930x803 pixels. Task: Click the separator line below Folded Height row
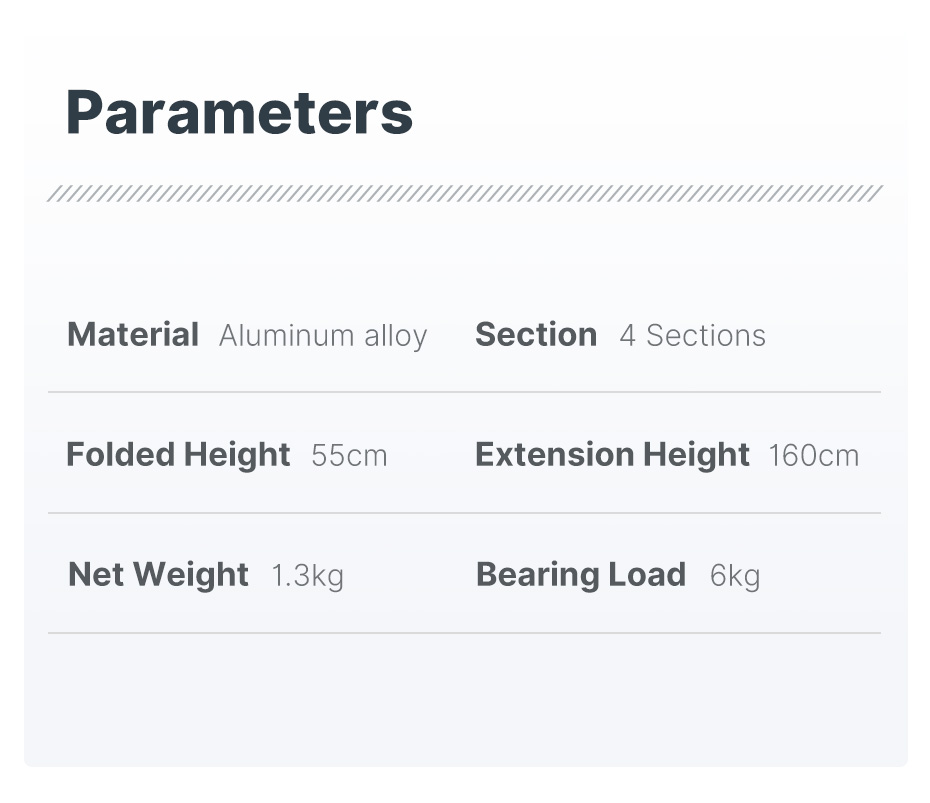(x=465, y=513)
